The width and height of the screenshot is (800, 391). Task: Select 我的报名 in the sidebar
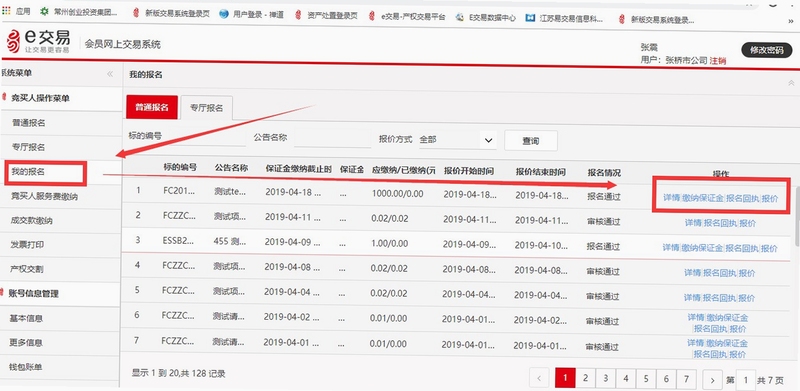coord(29,172)
